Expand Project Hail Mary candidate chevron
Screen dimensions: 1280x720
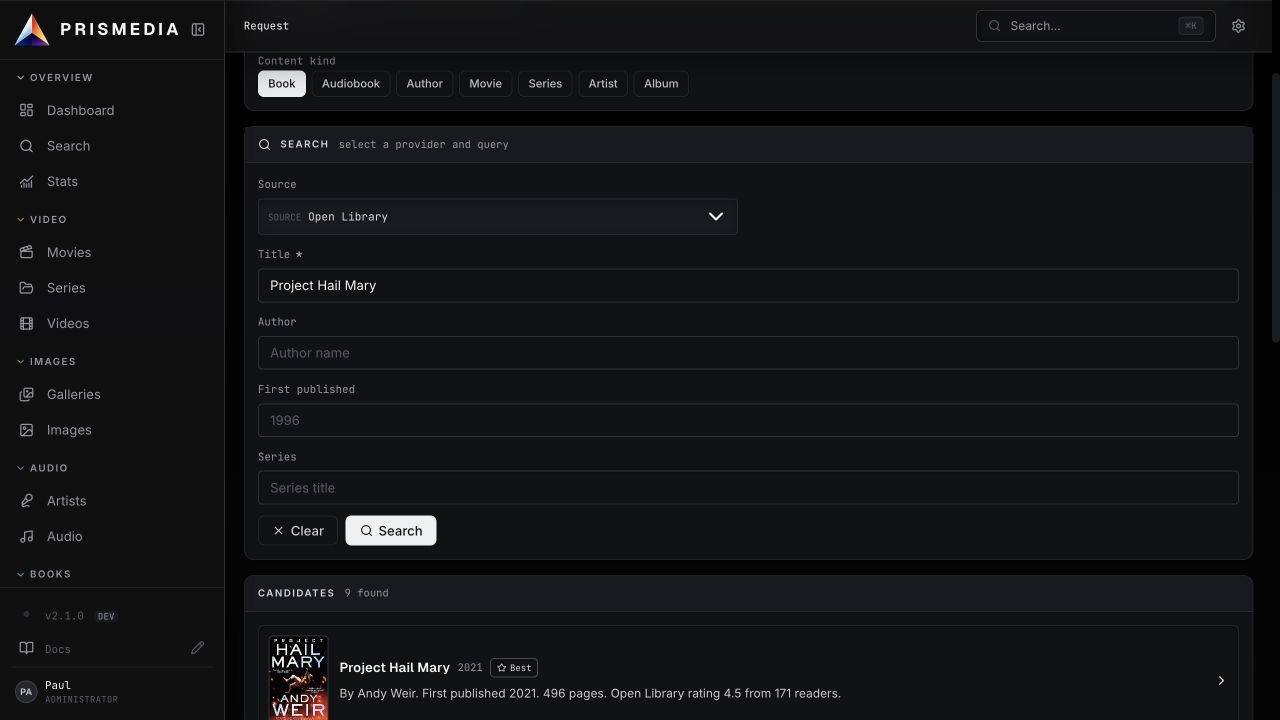pyautogui.click(x=1221, y=681)
